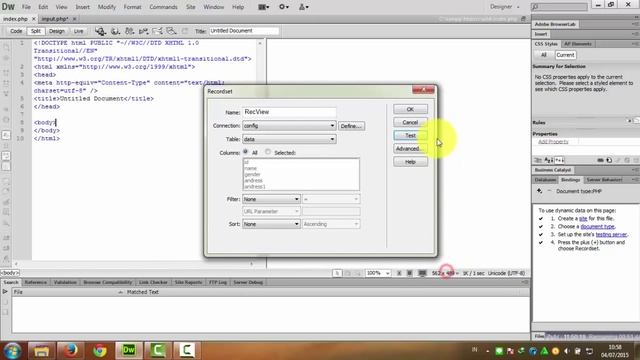
Task: Open Firefox from the taskbar
Action: pyautogui.click(x=71, y=350)
